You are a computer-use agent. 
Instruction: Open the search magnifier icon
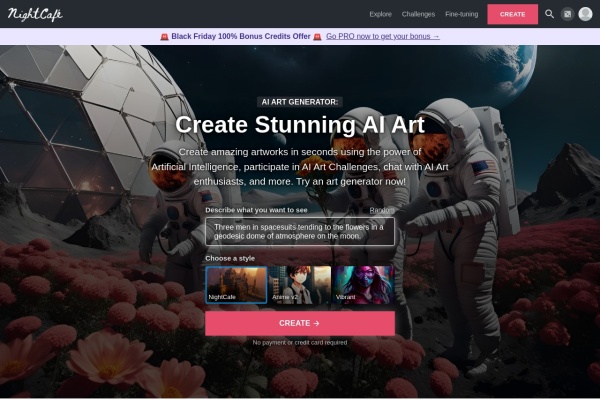click(x=549, y=14)
